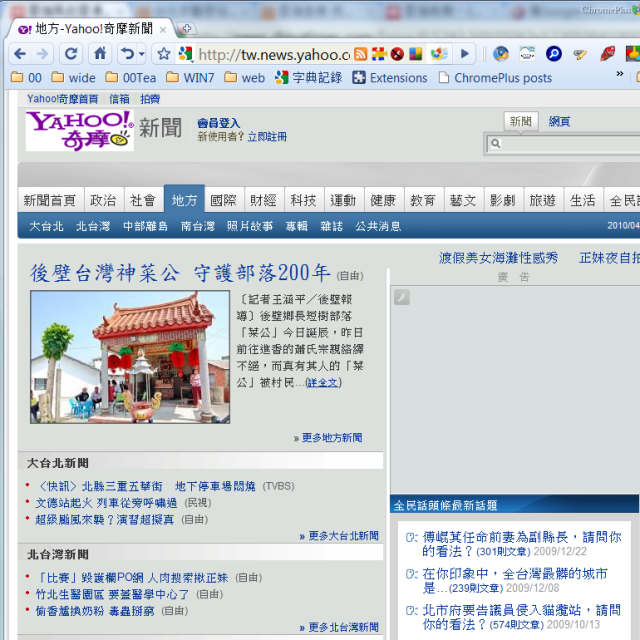This screenshot has height=640, width=640.
Task: Click the blue magnifier extension icon
Action: [554, 54]
